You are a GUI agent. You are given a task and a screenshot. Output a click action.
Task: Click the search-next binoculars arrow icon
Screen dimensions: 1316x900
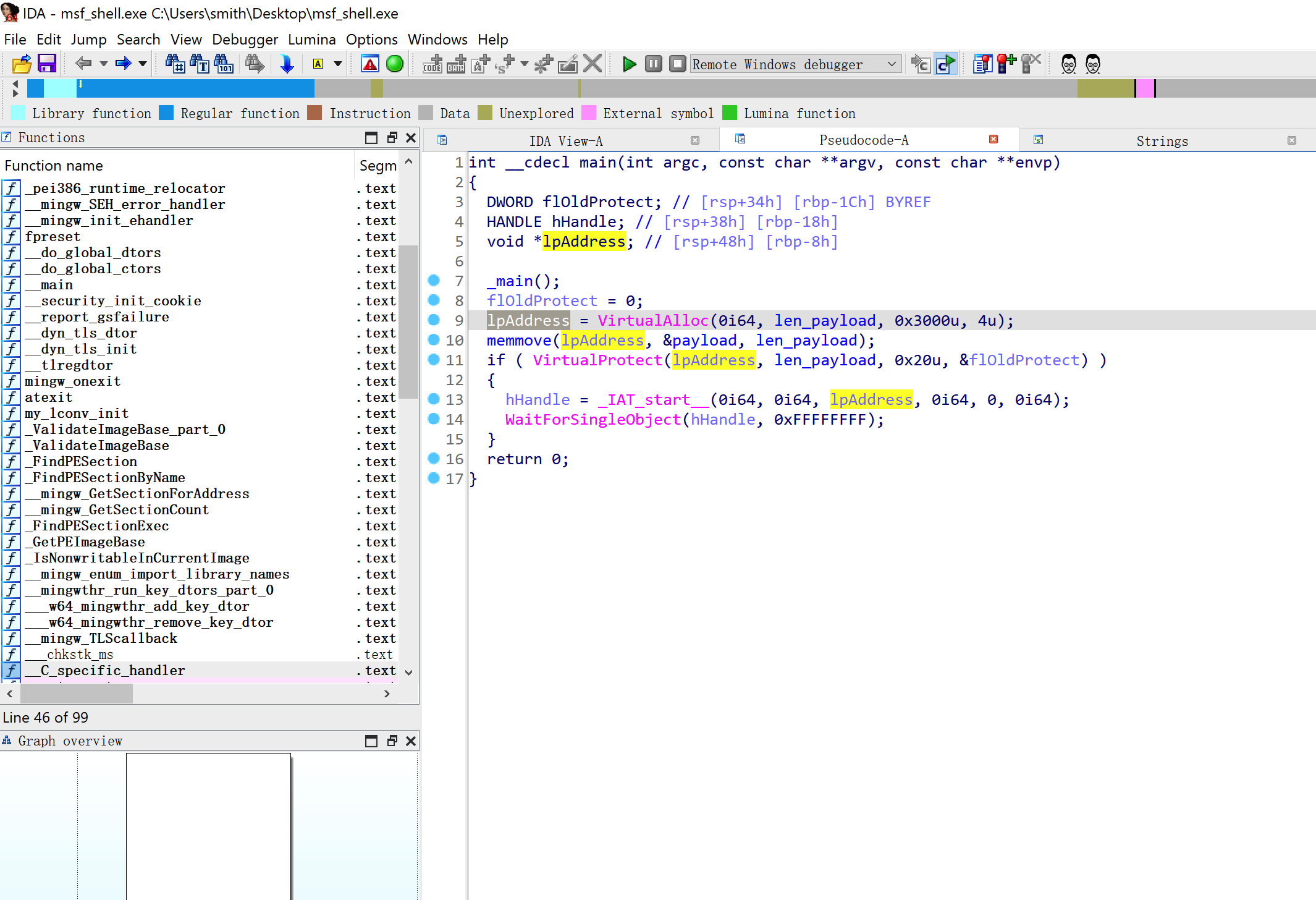254,64
